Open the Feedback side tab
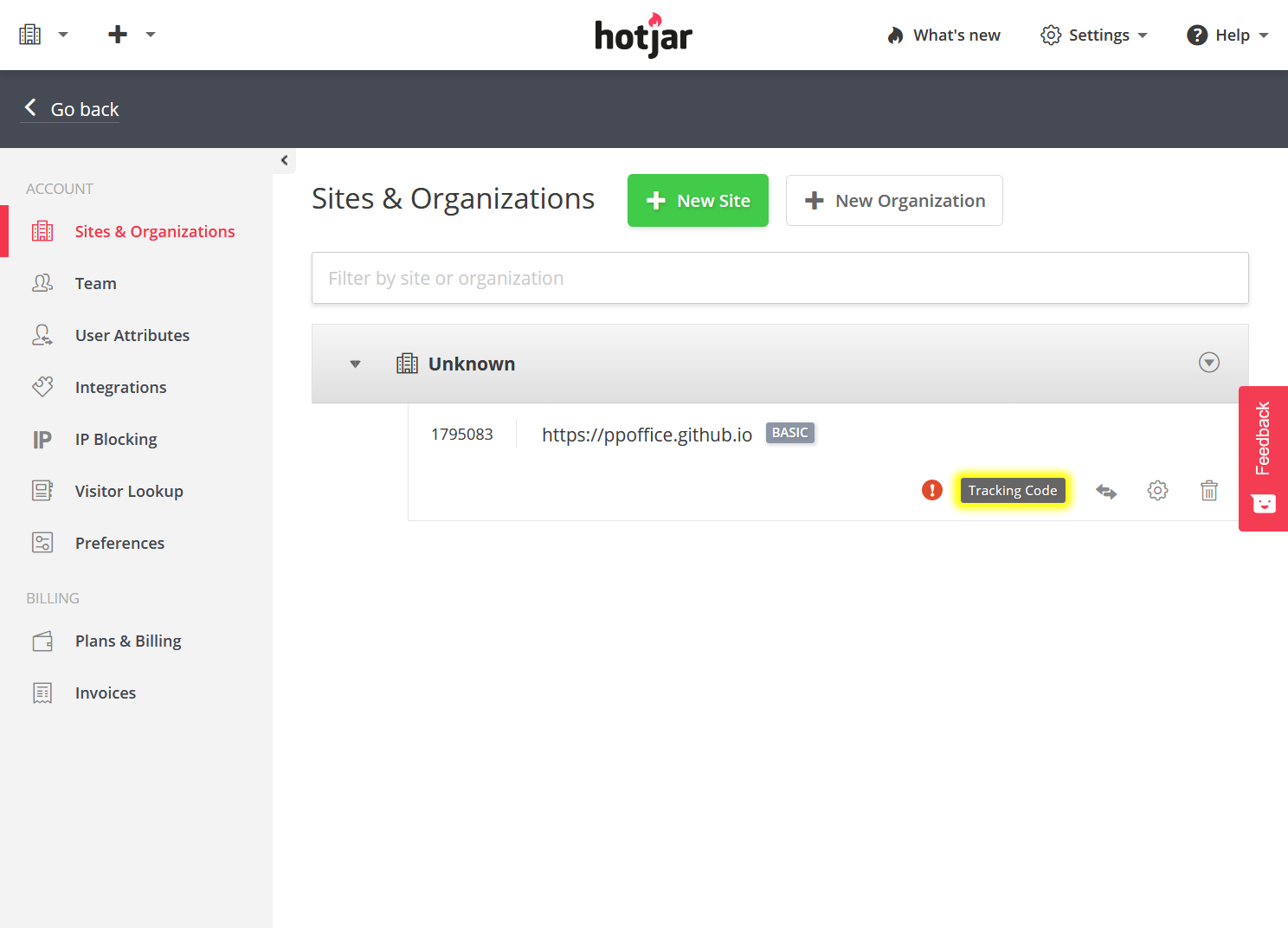1288x928 pixels. click(x=1264, y=458)
